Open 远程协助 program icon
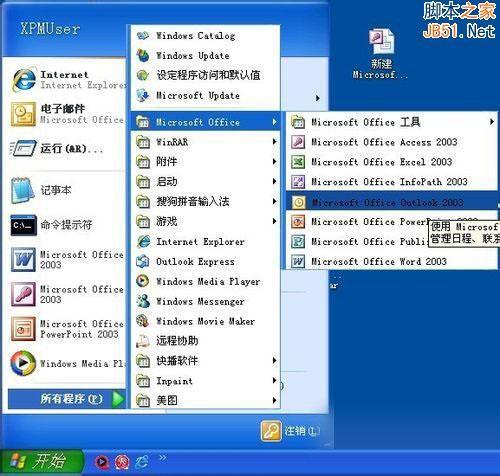Image resolution: width=500 pixels, height=476 pixels. tap(143, 341)
